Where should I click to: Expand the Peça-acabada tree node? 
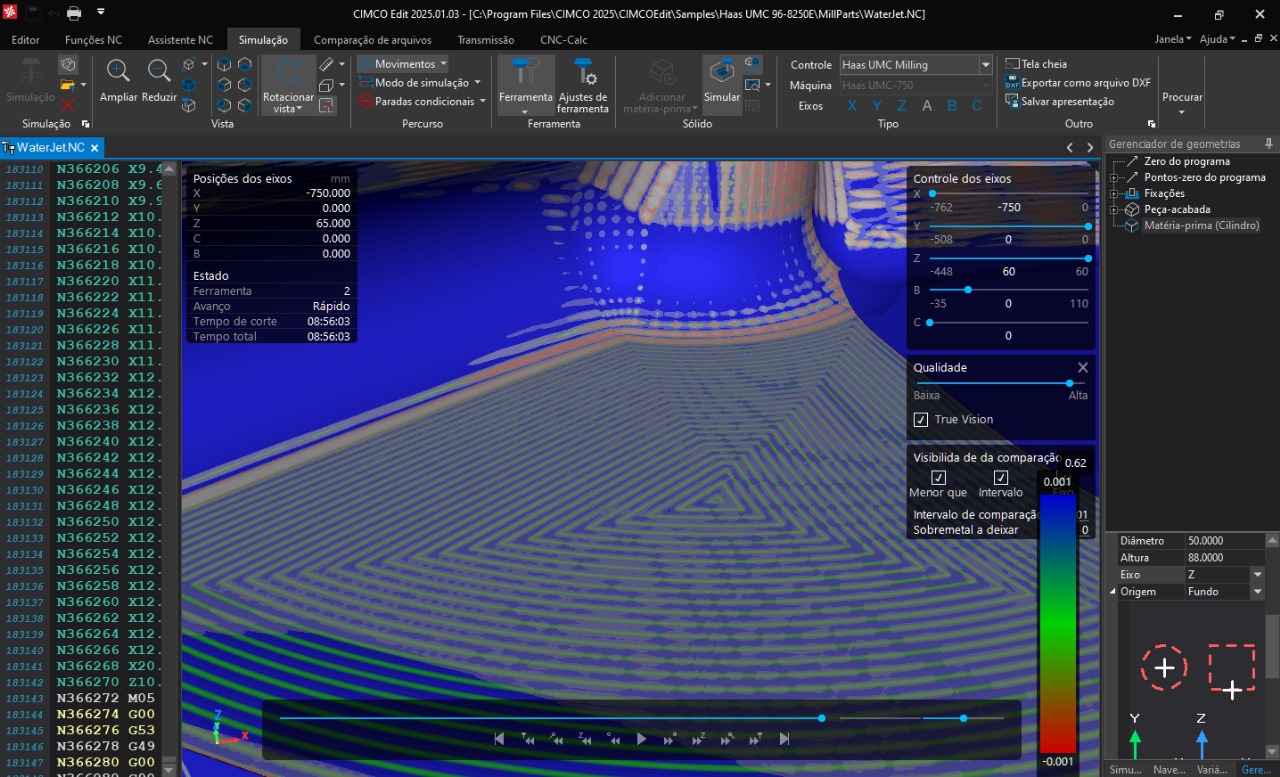click(1114, 210)
